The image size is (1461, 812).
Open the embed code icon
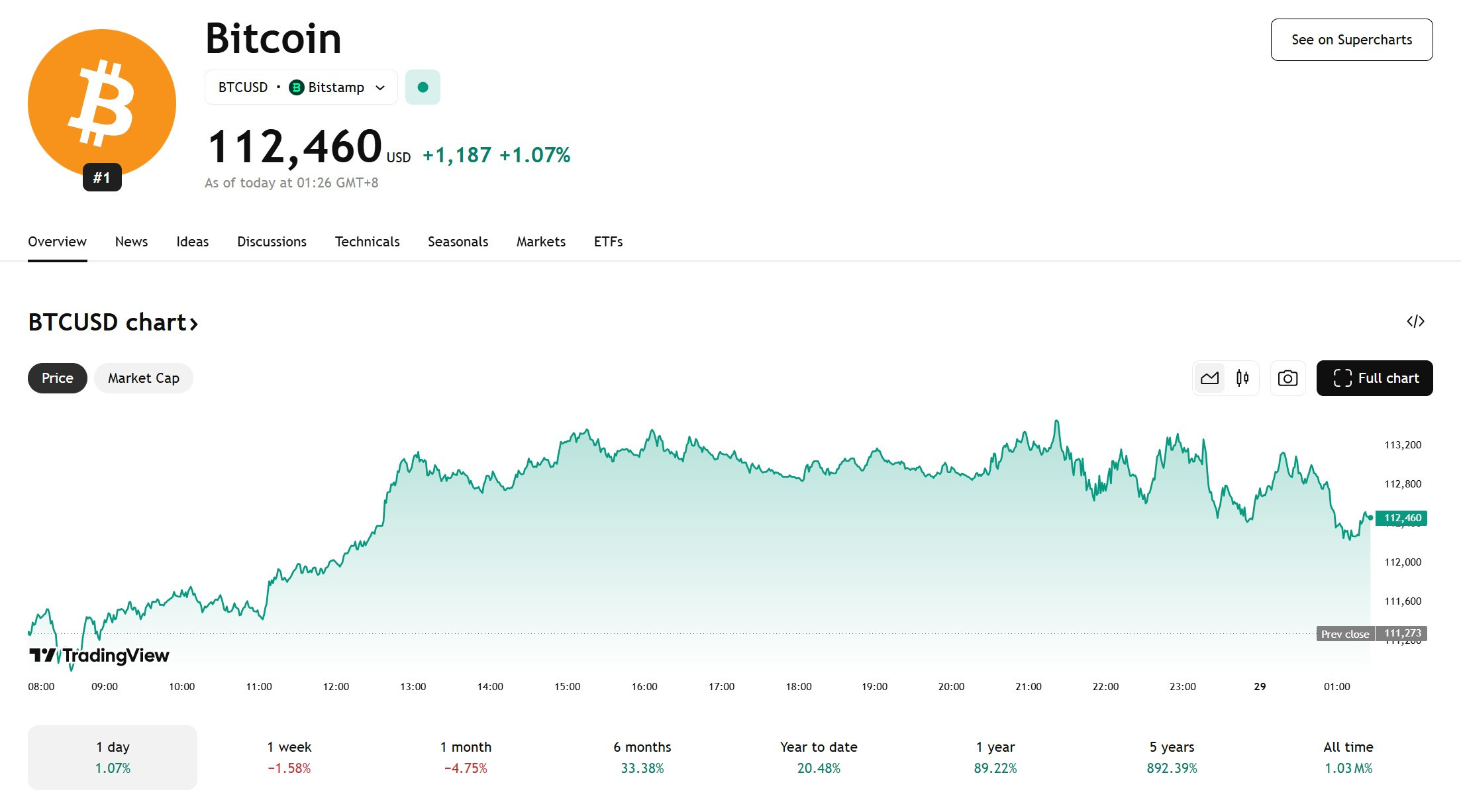tap(1415, 321)
